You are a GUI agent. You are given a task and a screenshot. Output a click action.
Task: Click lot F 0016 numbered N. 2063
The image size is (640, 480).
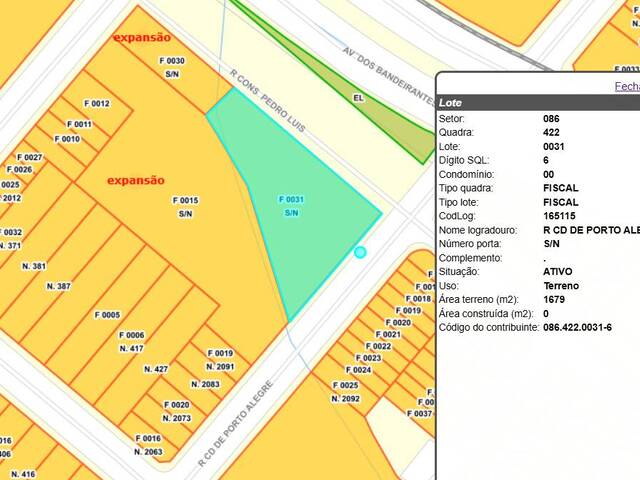tap(147, 445)
